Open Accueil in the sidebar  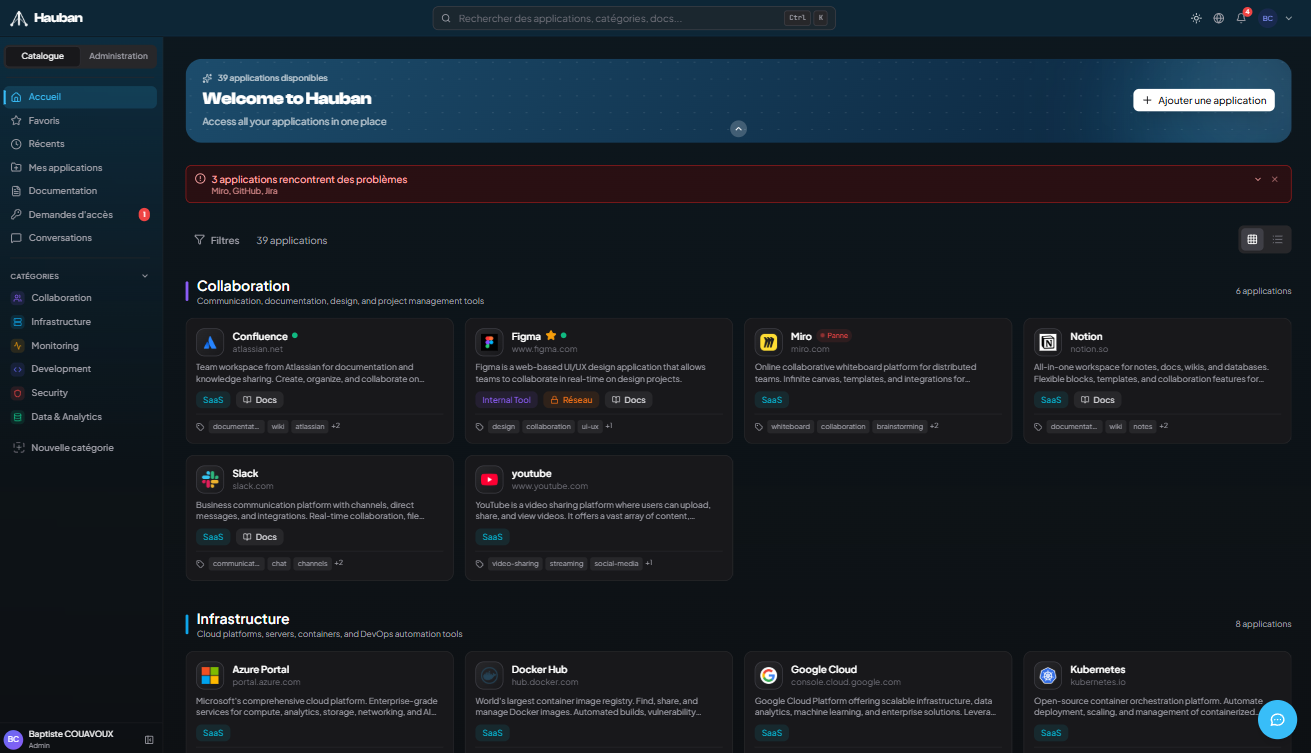click(x=80, y=97)
